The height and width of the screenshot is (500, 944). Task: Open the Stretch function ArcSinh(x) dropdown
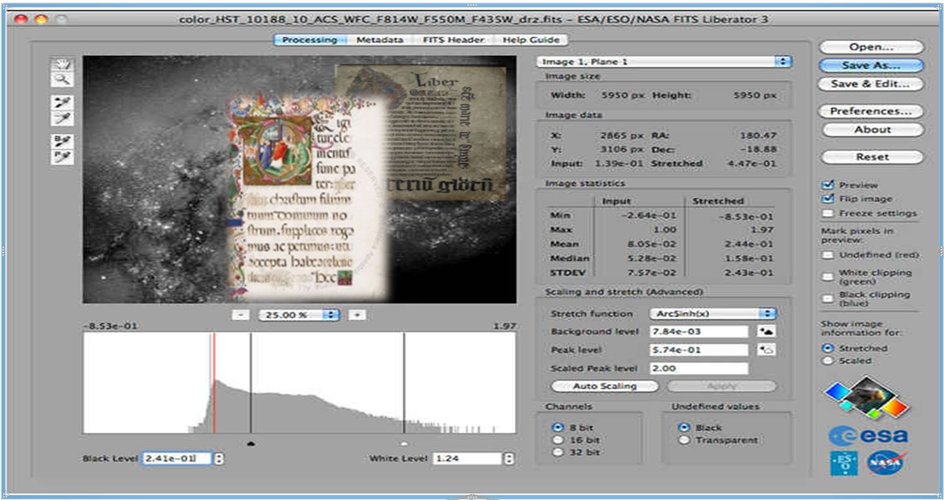tap(713, 313)
